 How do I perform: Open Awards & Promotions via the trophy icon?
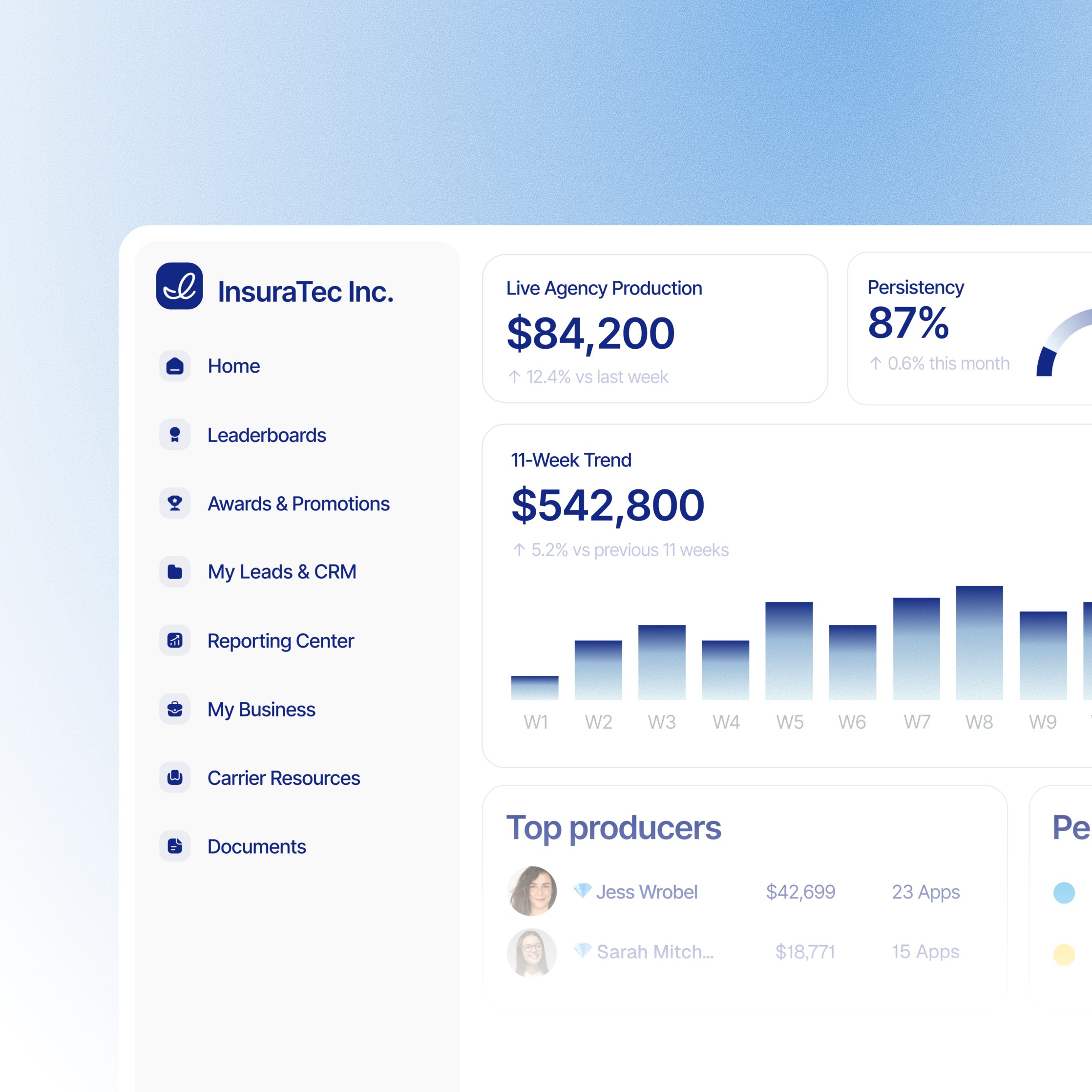click(175, 504)
